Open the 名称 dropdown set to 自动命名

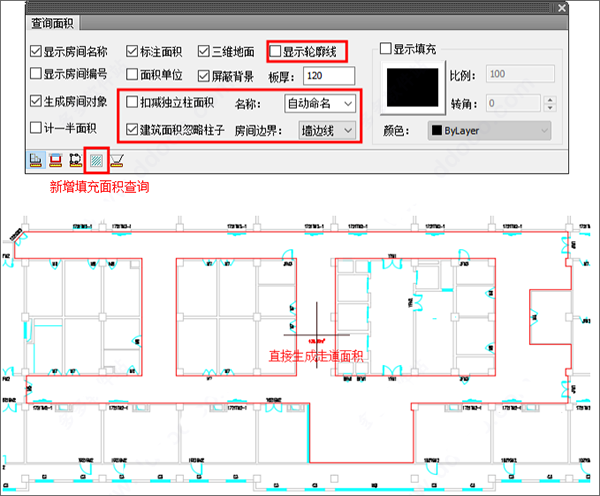(x=320, y=103)
